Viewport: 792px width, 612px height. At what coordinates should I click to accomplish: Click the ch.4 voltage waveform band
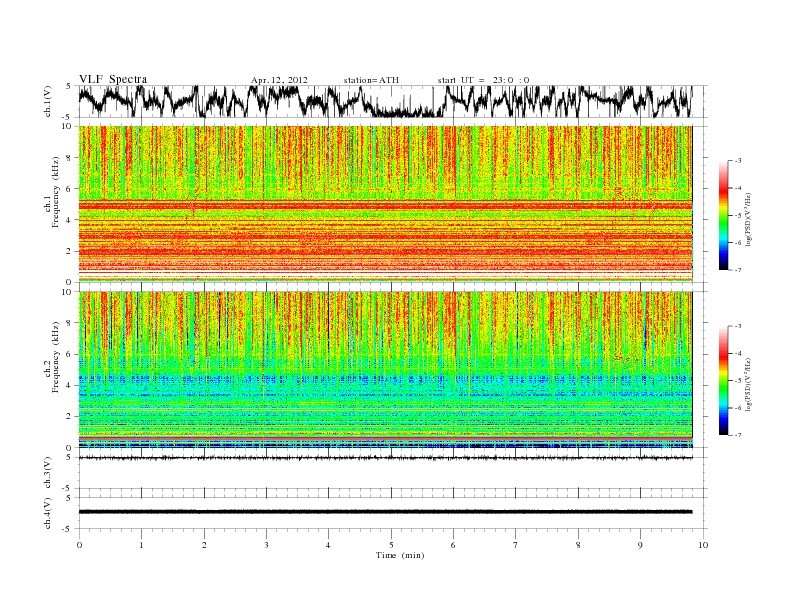(385, 512)
